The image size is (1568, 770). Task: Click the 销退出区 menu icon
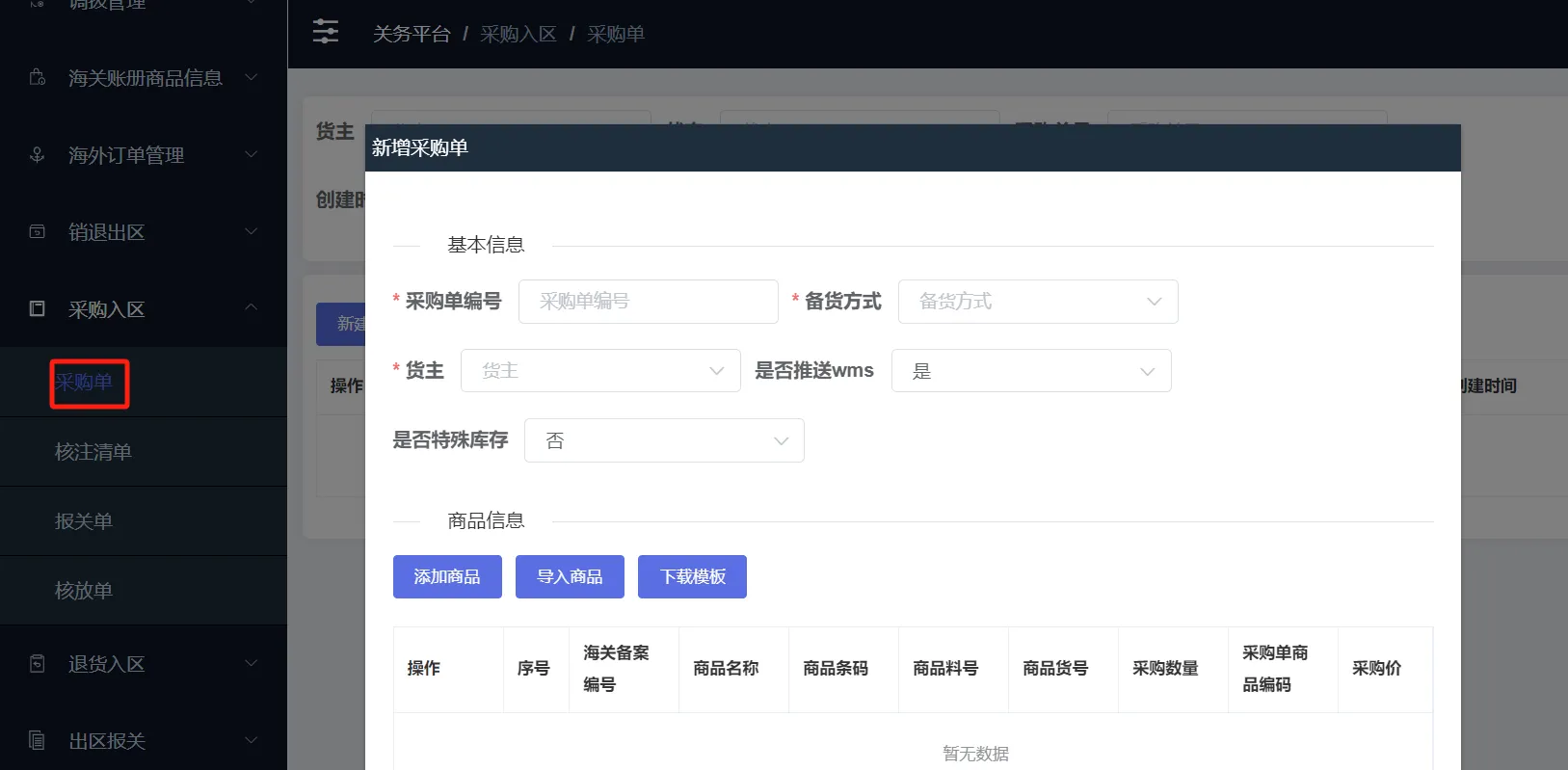(x=38, y=231)
